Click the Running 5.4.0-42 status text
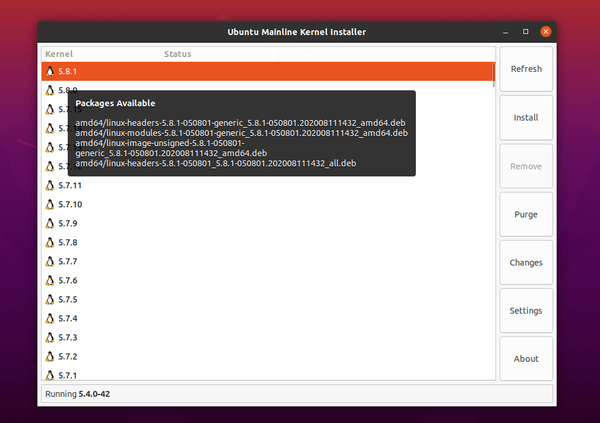Viewport: 600px width, 423px height. [x=78, y=394]
